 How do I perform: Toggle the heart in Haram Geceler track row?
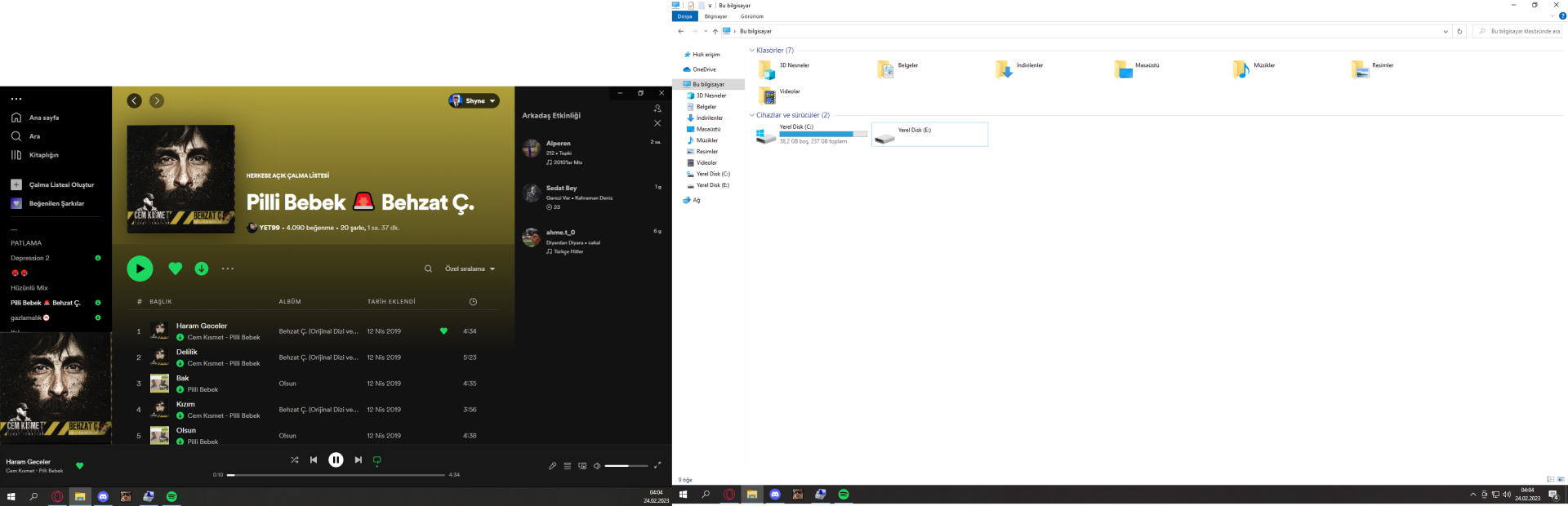443,331
